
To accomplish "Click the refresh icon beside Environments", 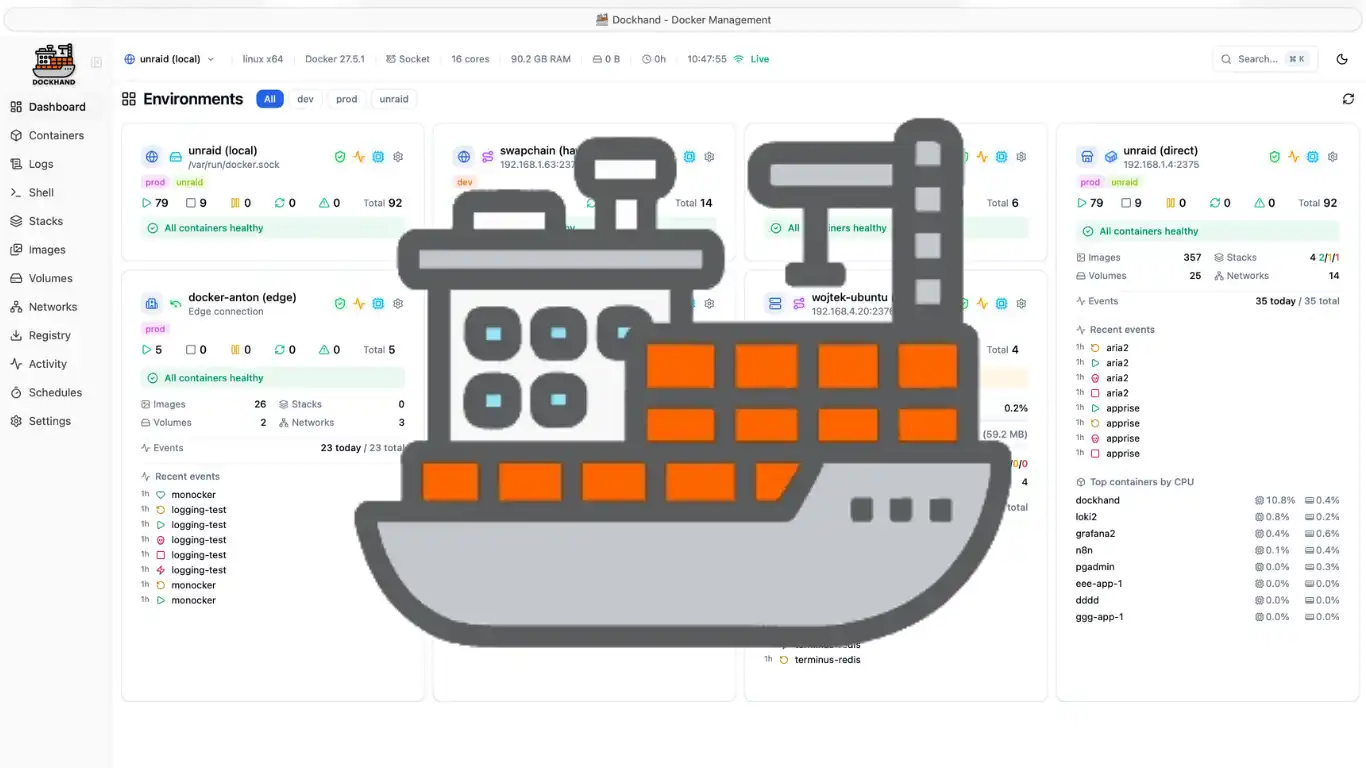I will [x=1348, y=99].
